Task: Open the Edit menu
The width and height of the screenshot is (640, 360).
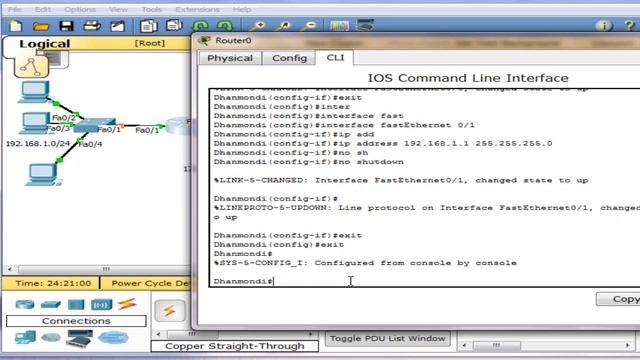Action: (x=43, y=9)
